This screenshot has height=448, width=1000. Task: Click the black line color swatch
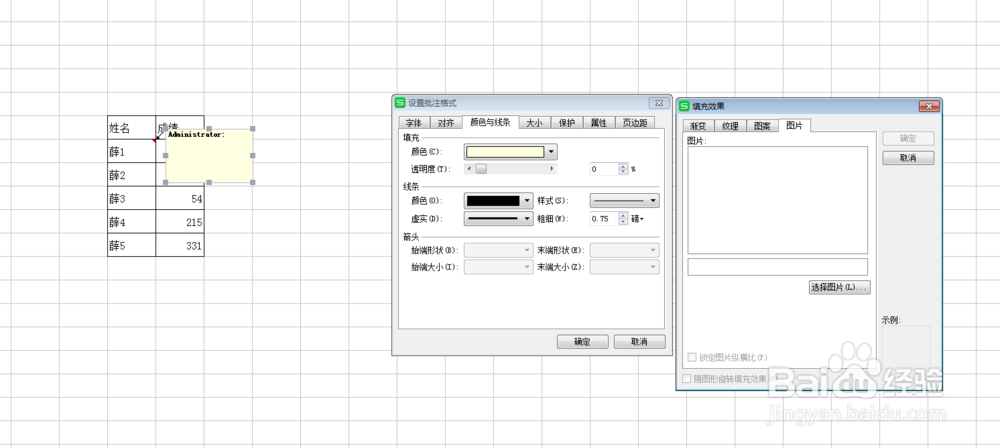[493, 200]
